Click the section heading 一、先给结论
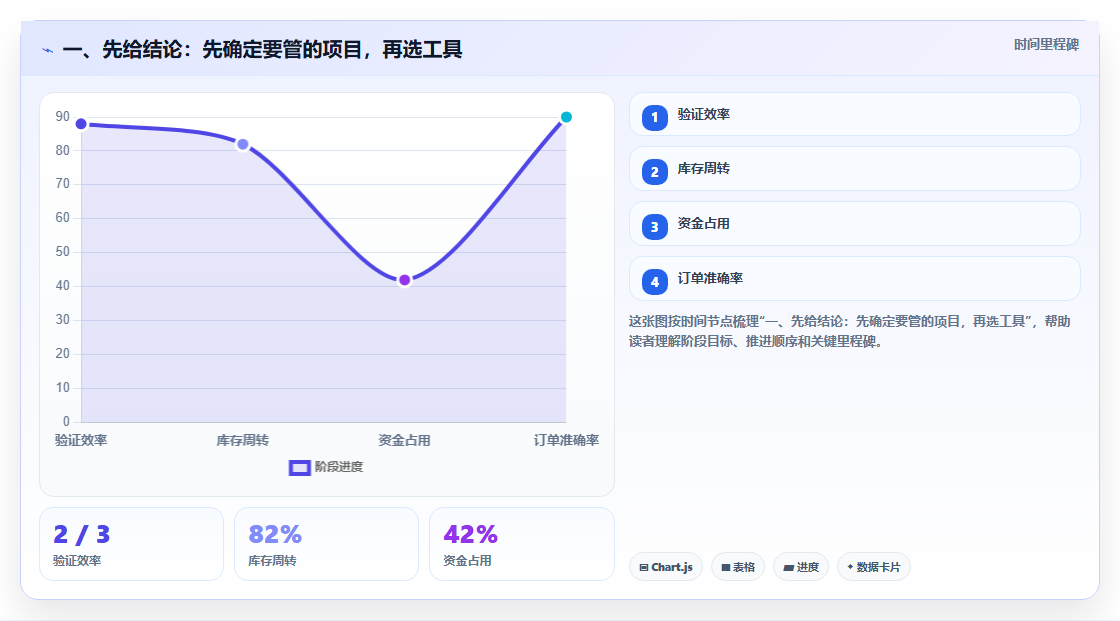This screenshot has height=621, width=1120. point(262,49)
